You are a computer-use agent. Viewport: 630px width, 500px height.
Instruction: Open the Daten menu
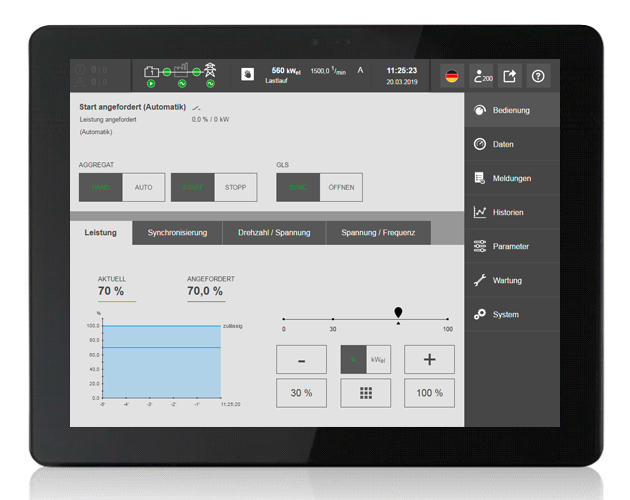click(512, 144)
